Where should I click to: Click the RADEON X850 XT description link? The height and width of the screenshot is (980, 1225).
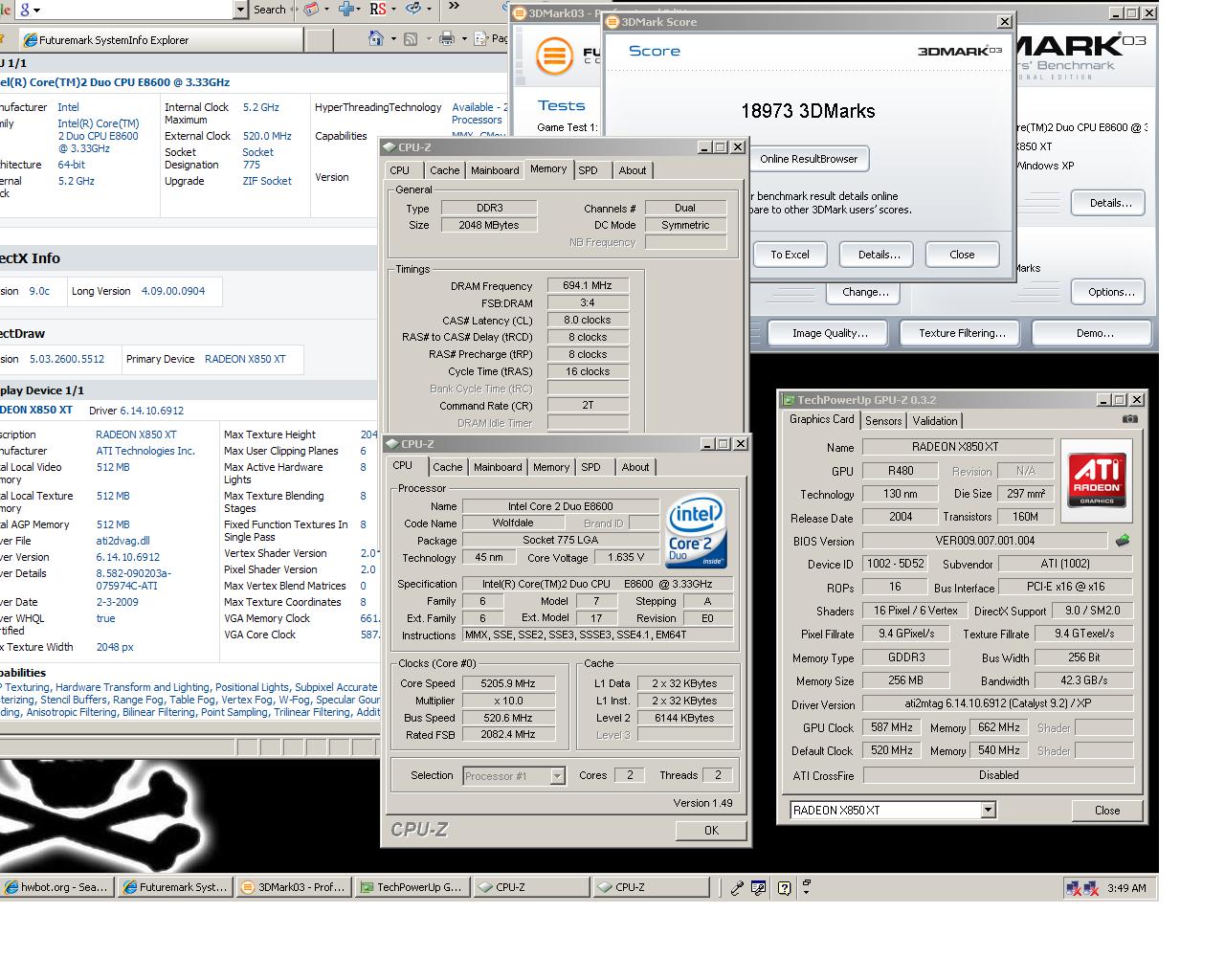[x=136, y=434]
